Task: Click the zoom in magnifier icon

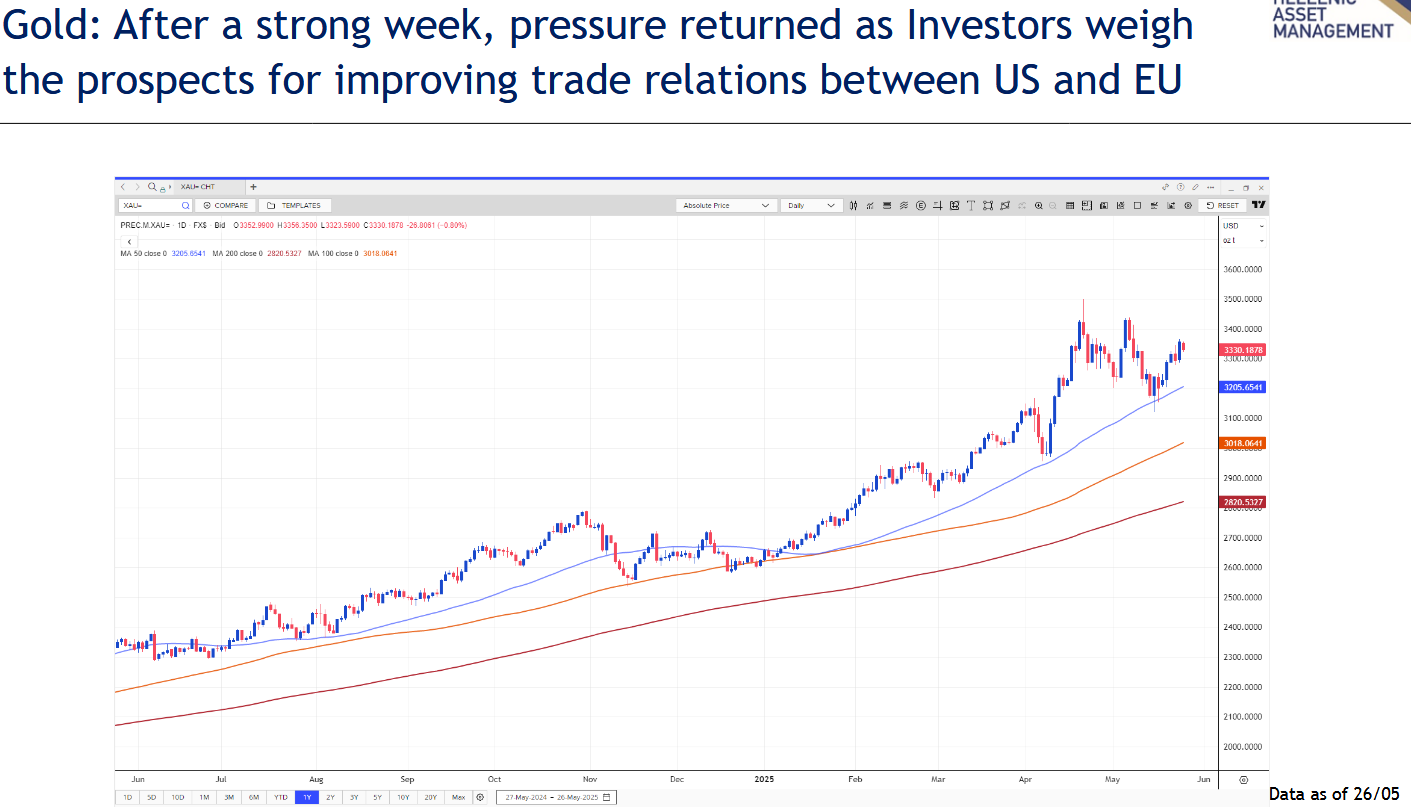Action: click(x=1039, y=205)
